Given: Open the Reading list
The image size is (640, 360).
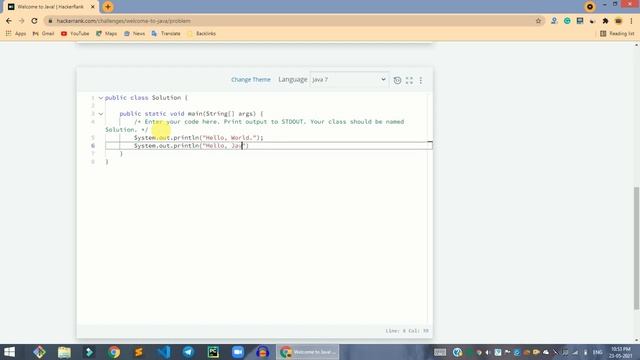Looking at the screenshot, I should tap(617, 33).
